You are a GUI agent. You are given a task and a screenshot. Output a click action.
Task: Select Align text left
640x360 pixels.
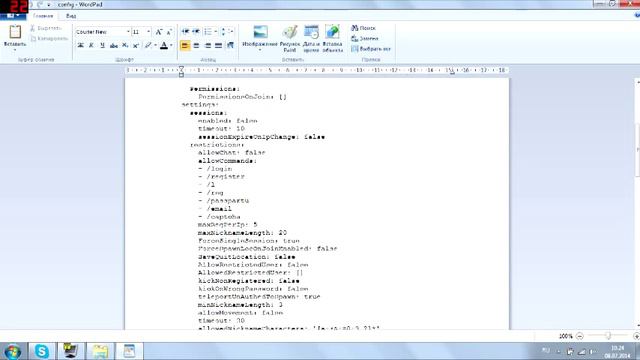[x=185, y=45]
